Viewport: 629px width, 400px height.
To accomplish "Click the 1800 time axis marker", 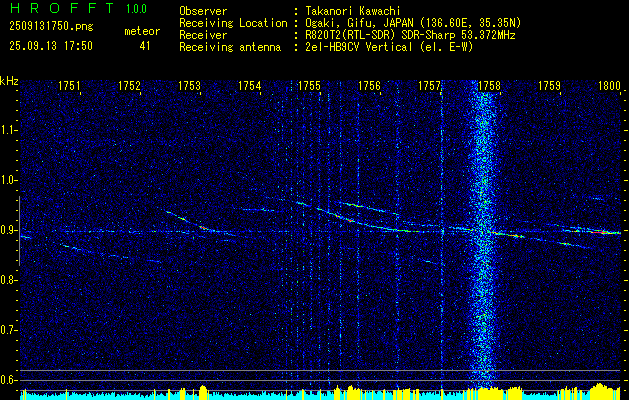I will (x=609, y=86).
